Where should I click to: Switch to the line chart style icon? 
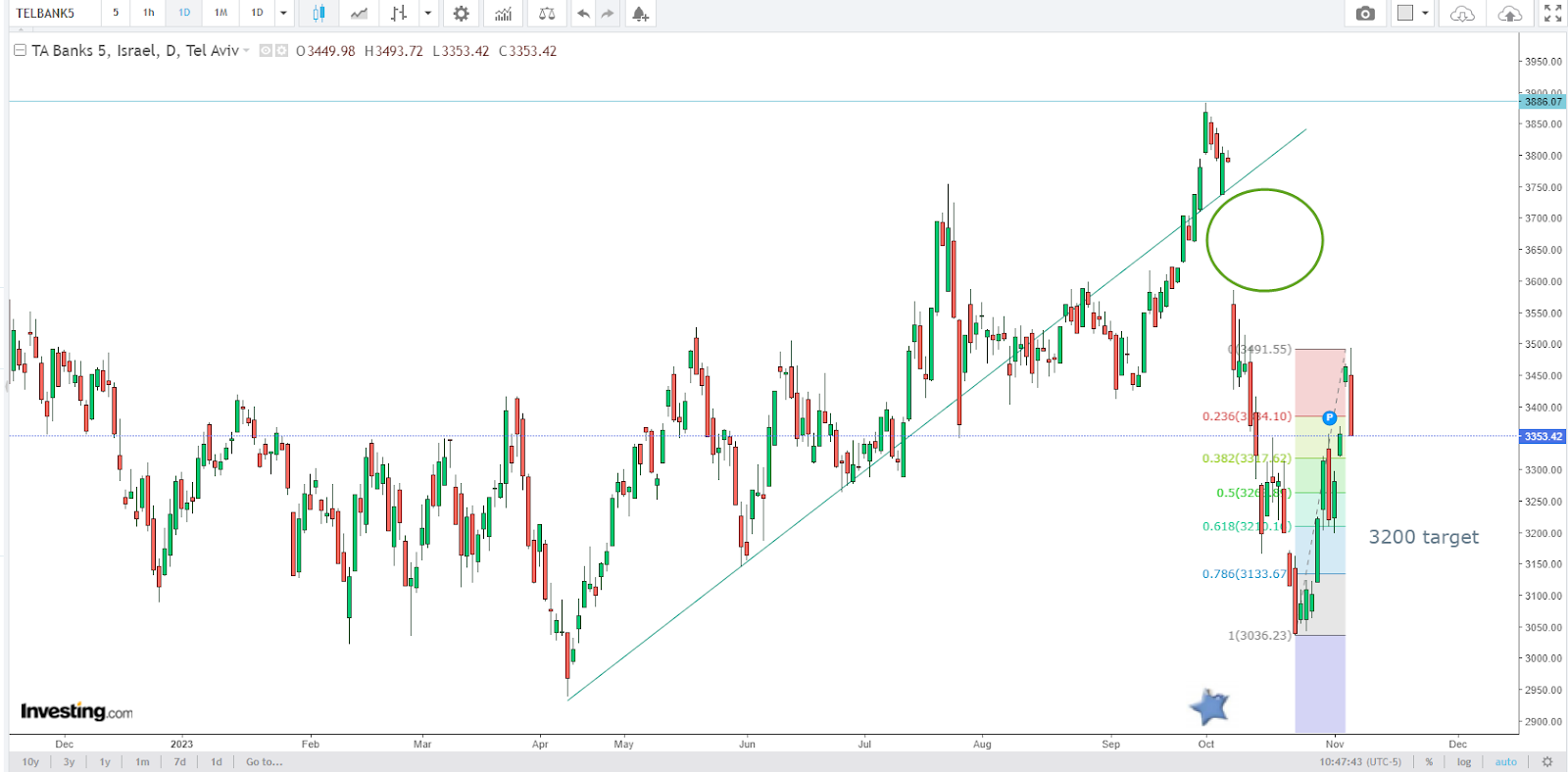pyautogui.click(x=359, y=13)
